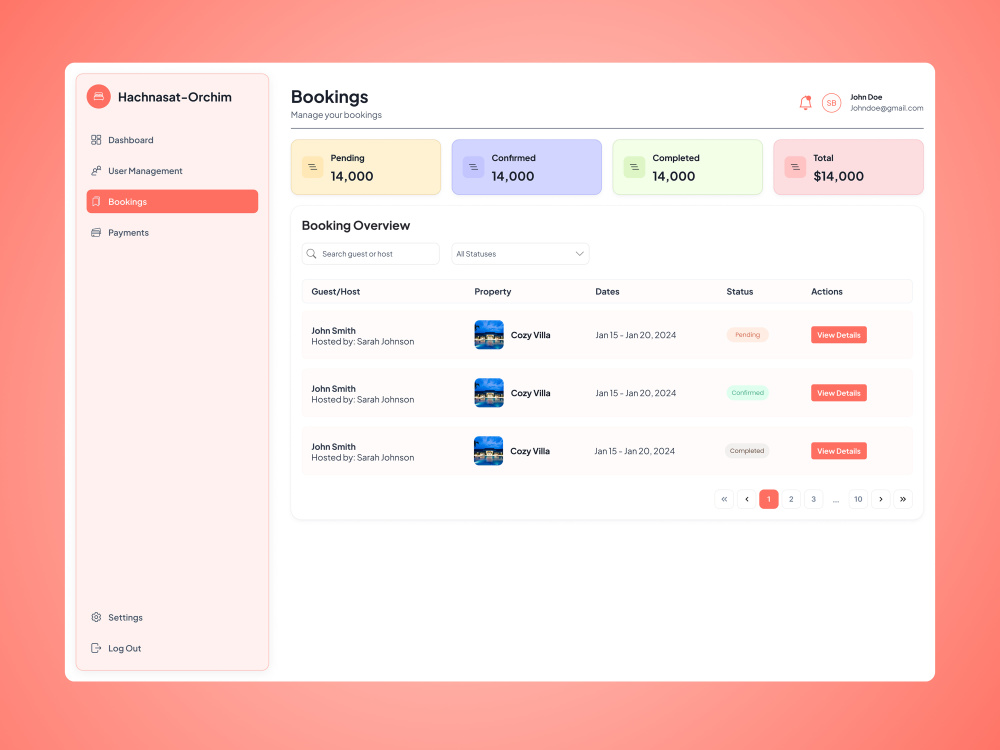
Task: Click the Completed status badge
Action: tap(747, 451)
